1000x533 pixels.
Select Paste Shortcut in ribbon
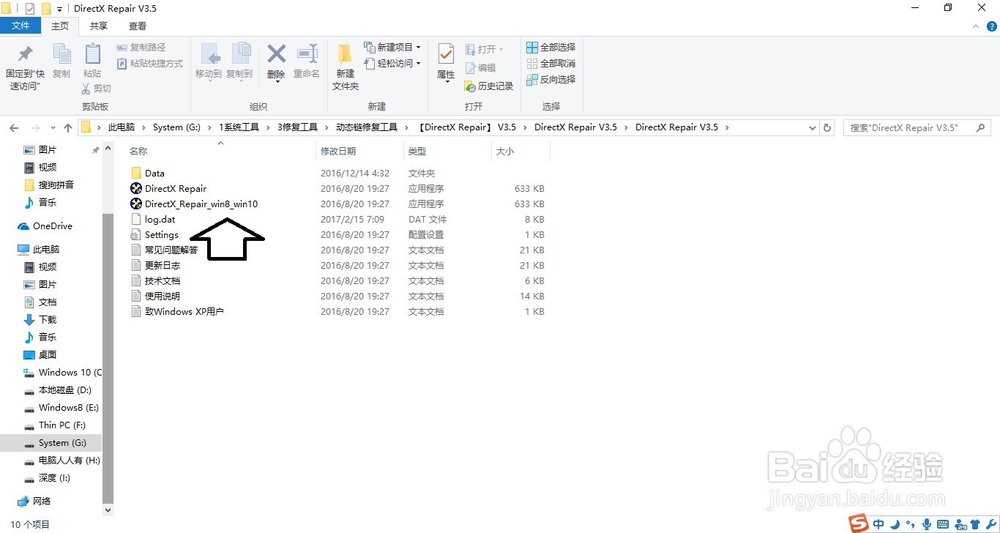tap(150, 64)
